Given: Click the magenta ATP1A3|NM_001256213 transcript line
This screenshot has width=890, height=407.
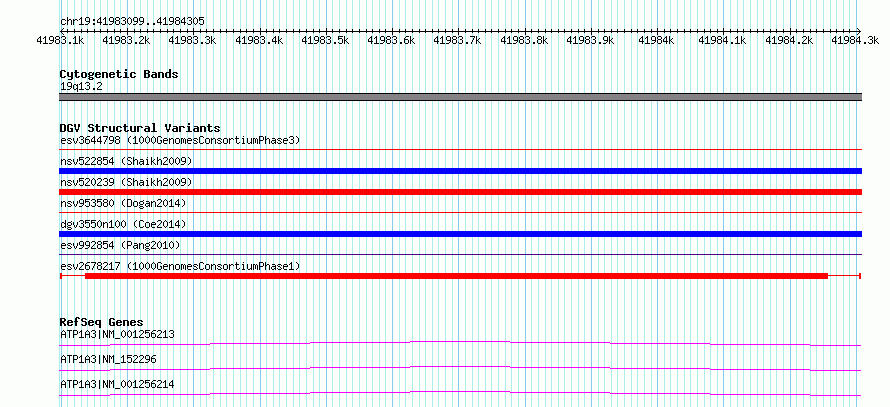Looking at the screenshot, I should click(x=461, y=343).
